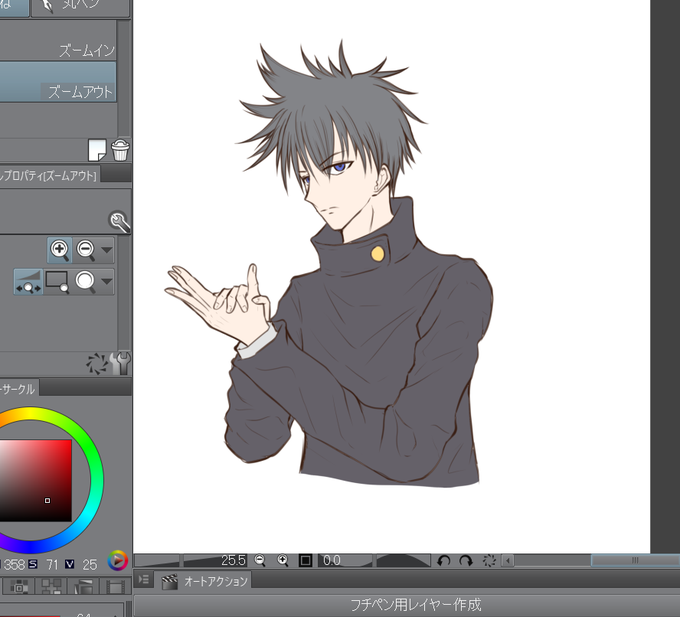
Task: Rotate canvas left with the counterclockwise arrow
Action: click(x=443, y=561)
